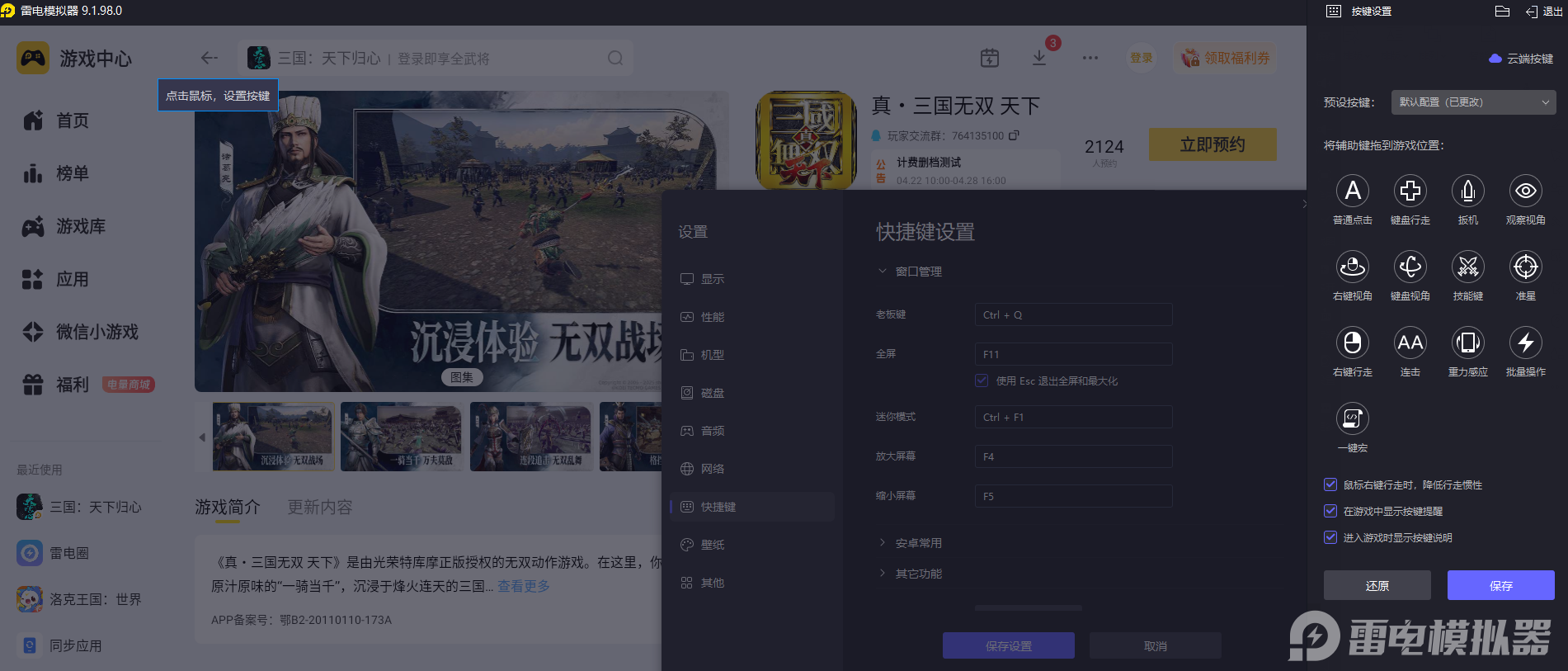
Task: Select the 普通点击 tap key icon
Action: pos(1352,191)
